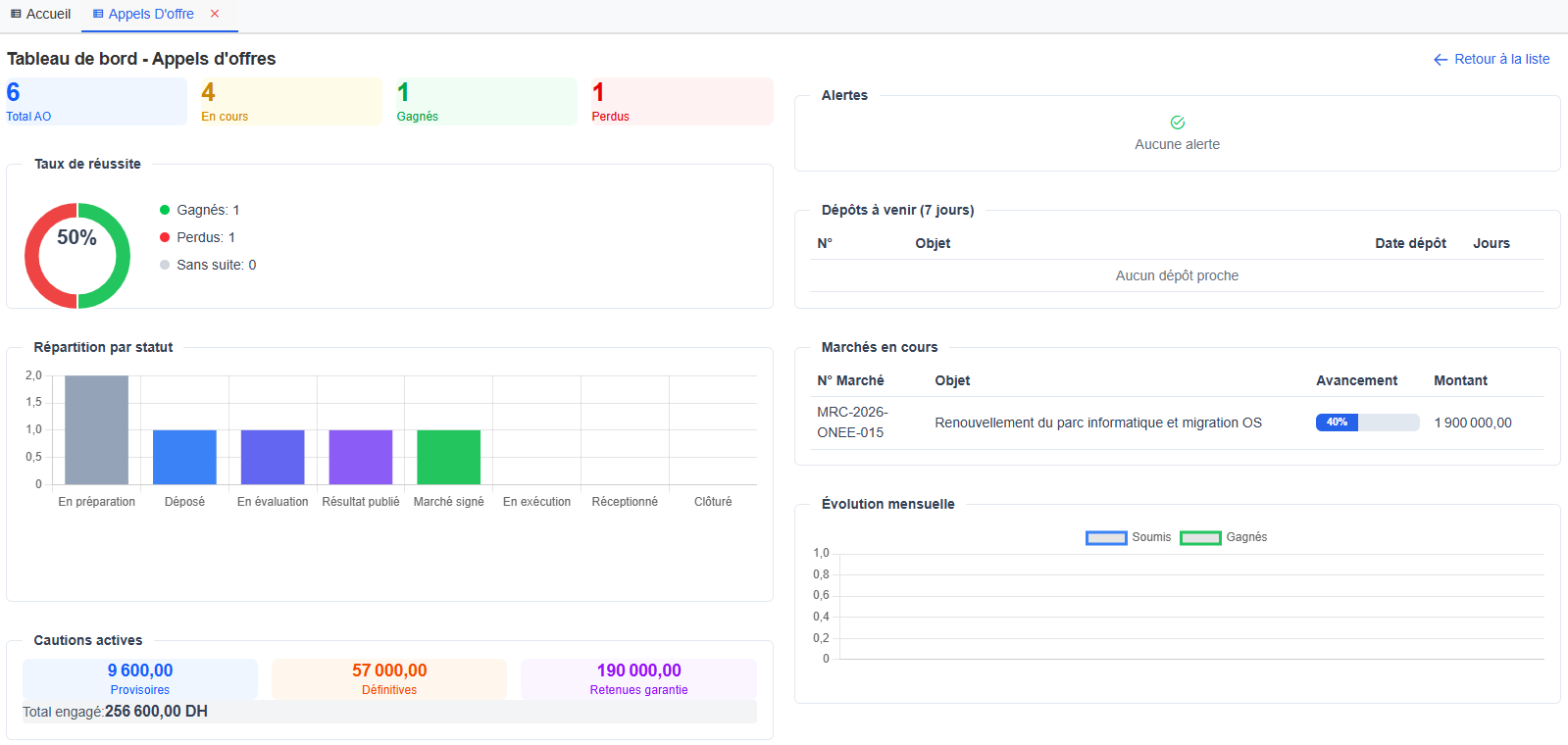
Task: Click the grey dot next to Sans suite
Action: click(165, 265)
